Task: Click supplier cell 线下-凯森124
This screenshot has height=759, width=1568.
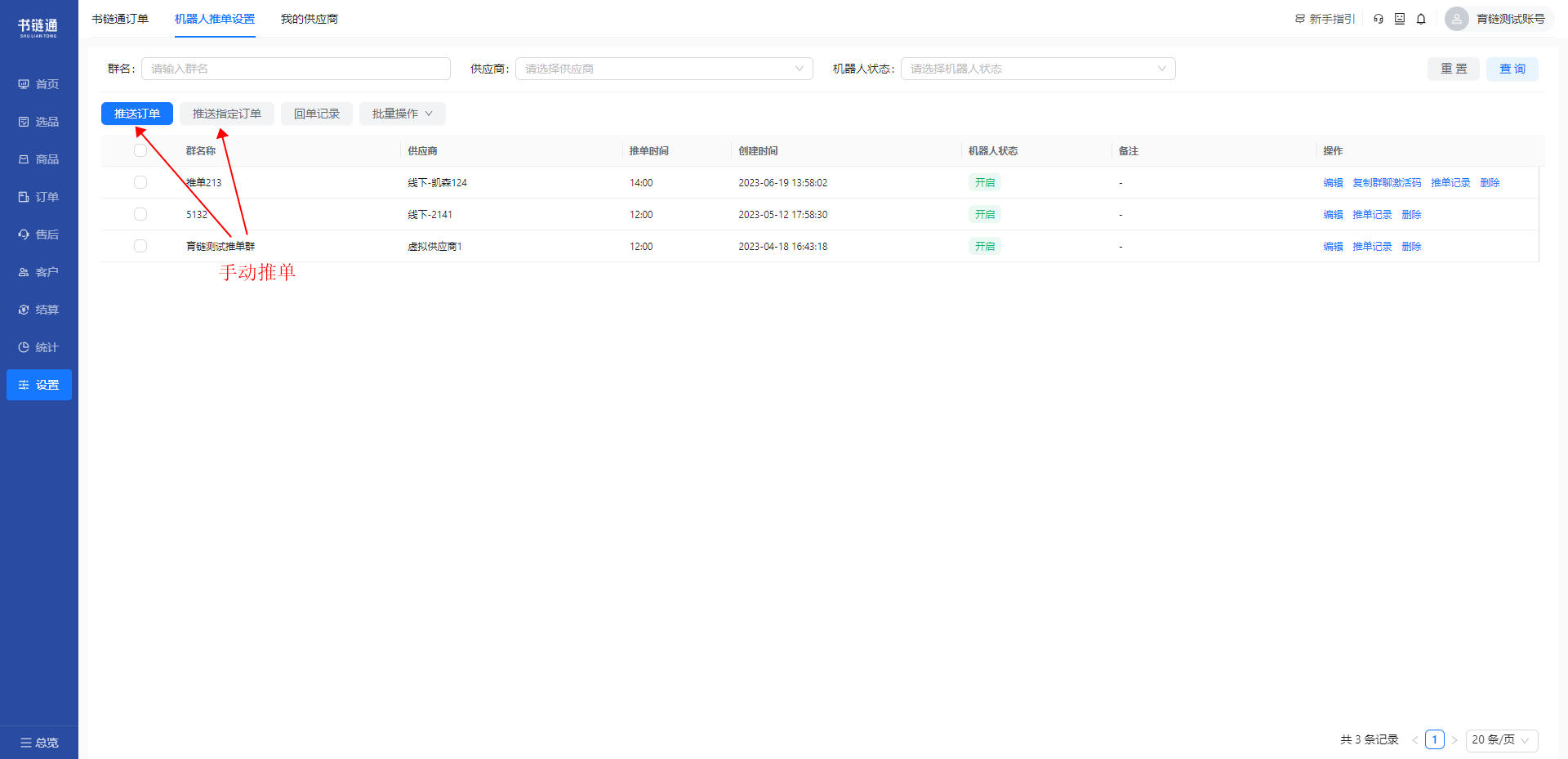Action: (438, 182)
